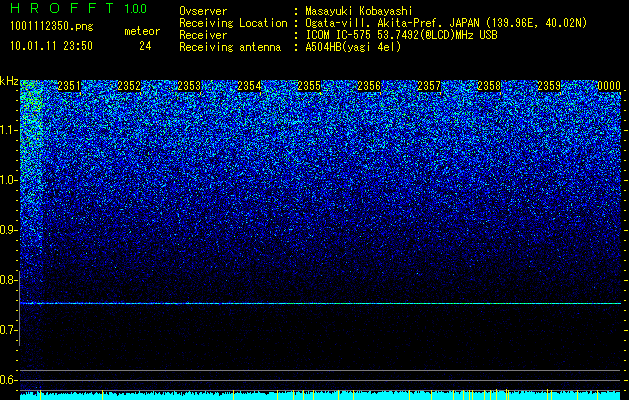Image resolution: width=629 pixels, height=400 pixels.
Task: Click the 0.9 kHz axis label
Action: coord(9,230)
